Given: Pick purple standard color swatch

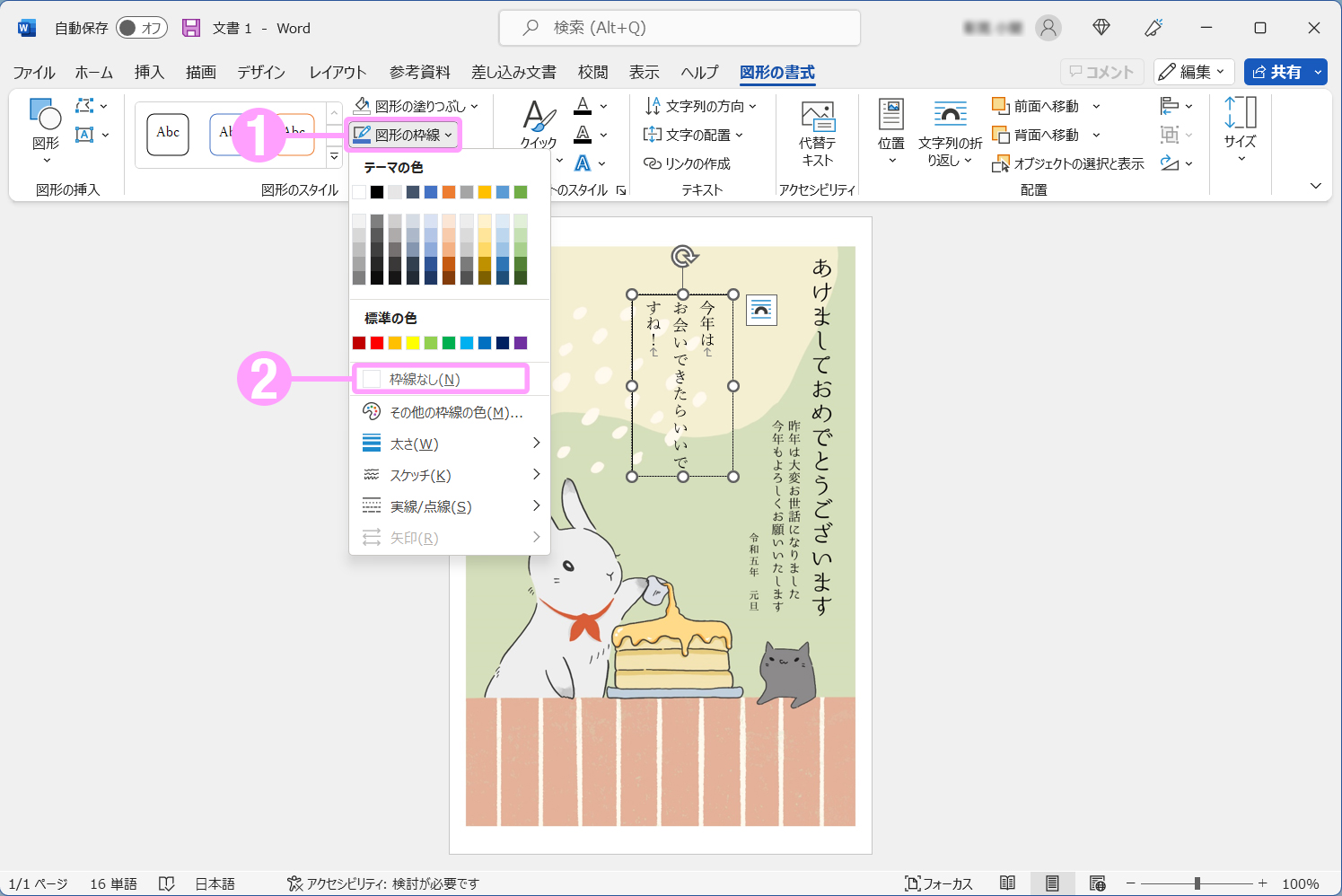Looking at the screenshot, I should point(521,342).
